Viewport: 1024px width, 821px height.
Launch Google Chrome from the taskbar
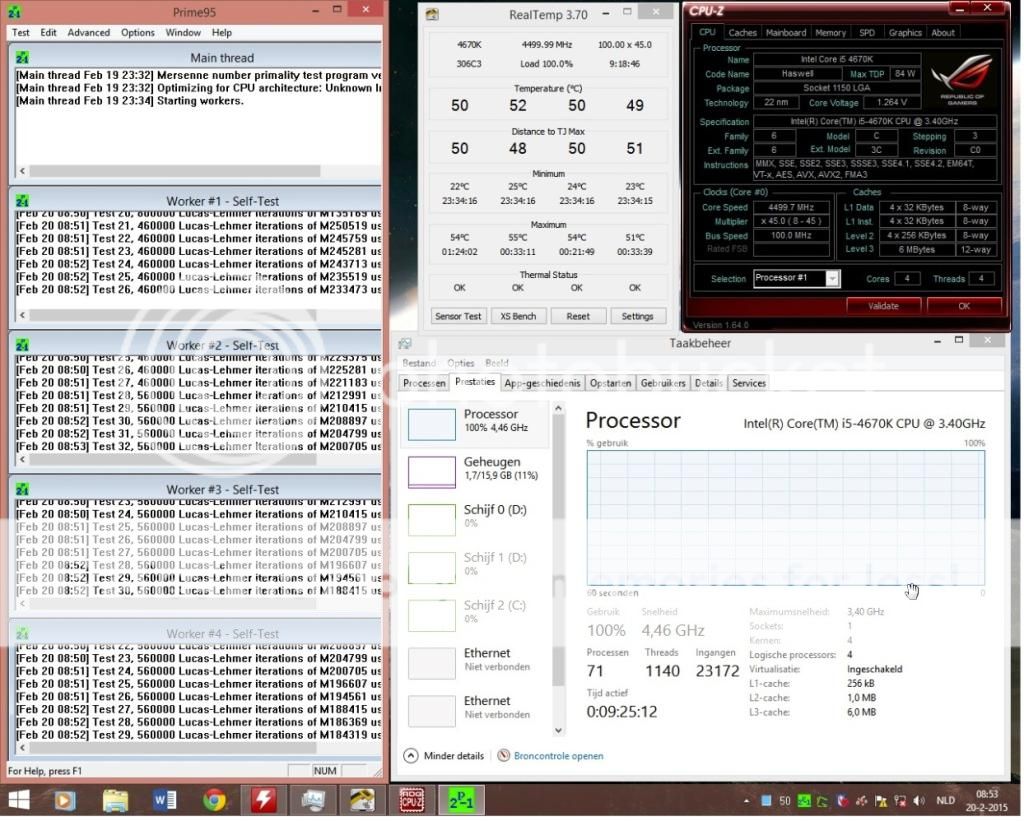[214, 799]
